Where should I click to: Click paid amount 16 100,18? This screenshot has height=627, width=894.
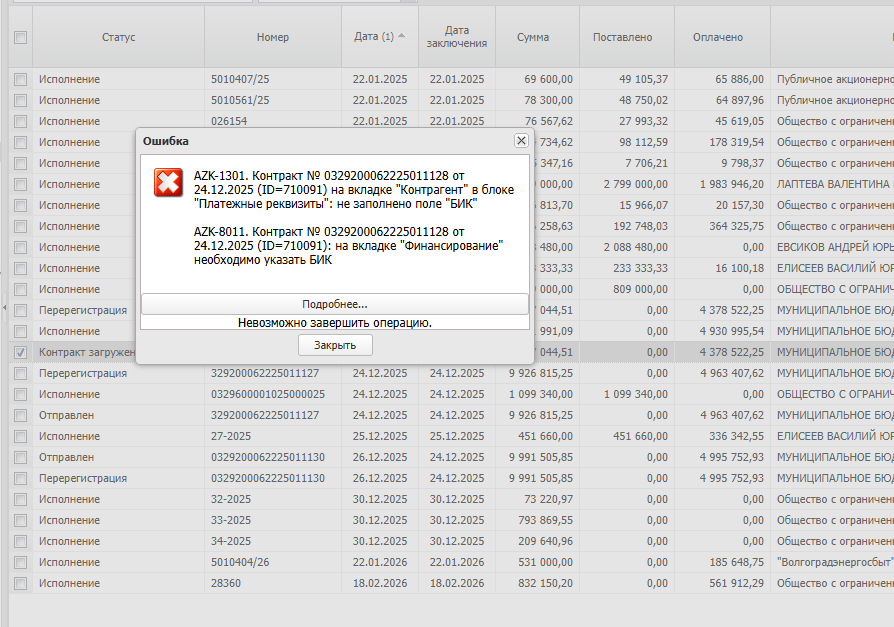pos(722,268)
